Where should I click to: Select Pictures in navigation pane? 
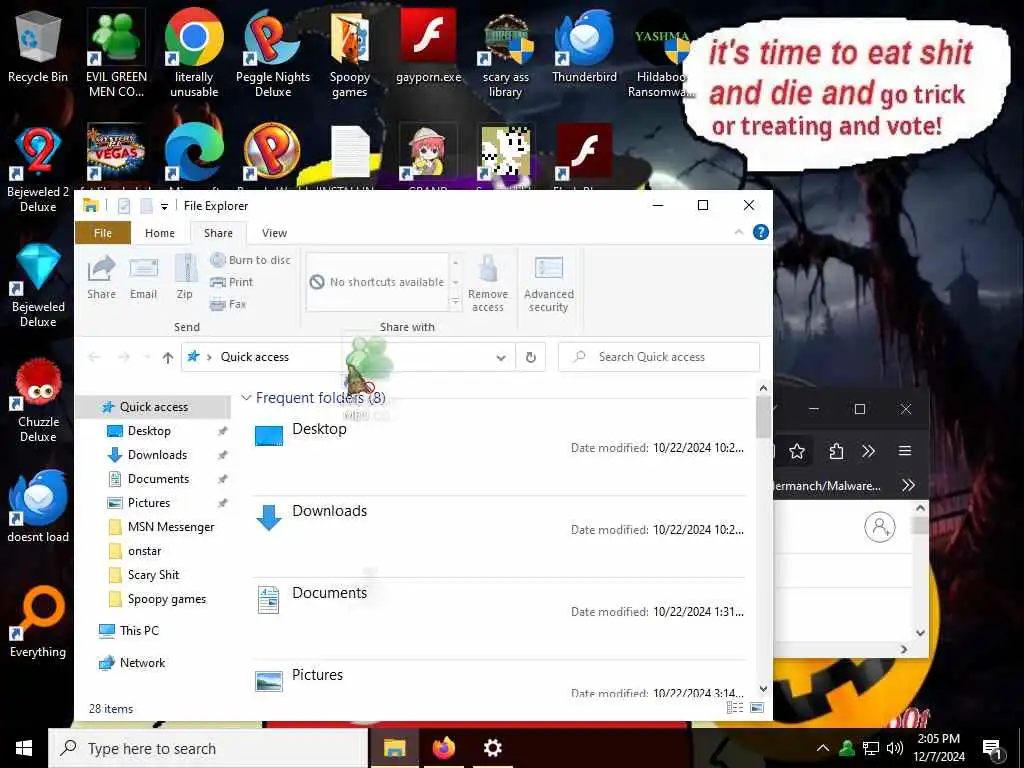pos(149,503)
